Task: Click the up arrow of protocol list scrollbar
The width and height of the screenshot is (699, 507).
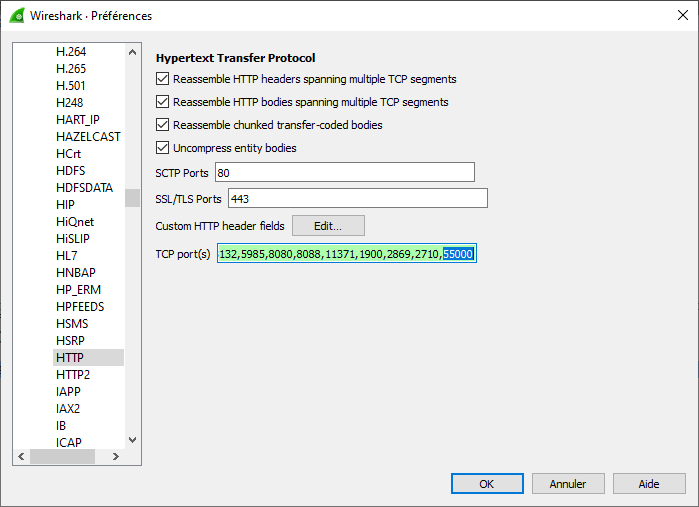Action: [x=132, y=52]
